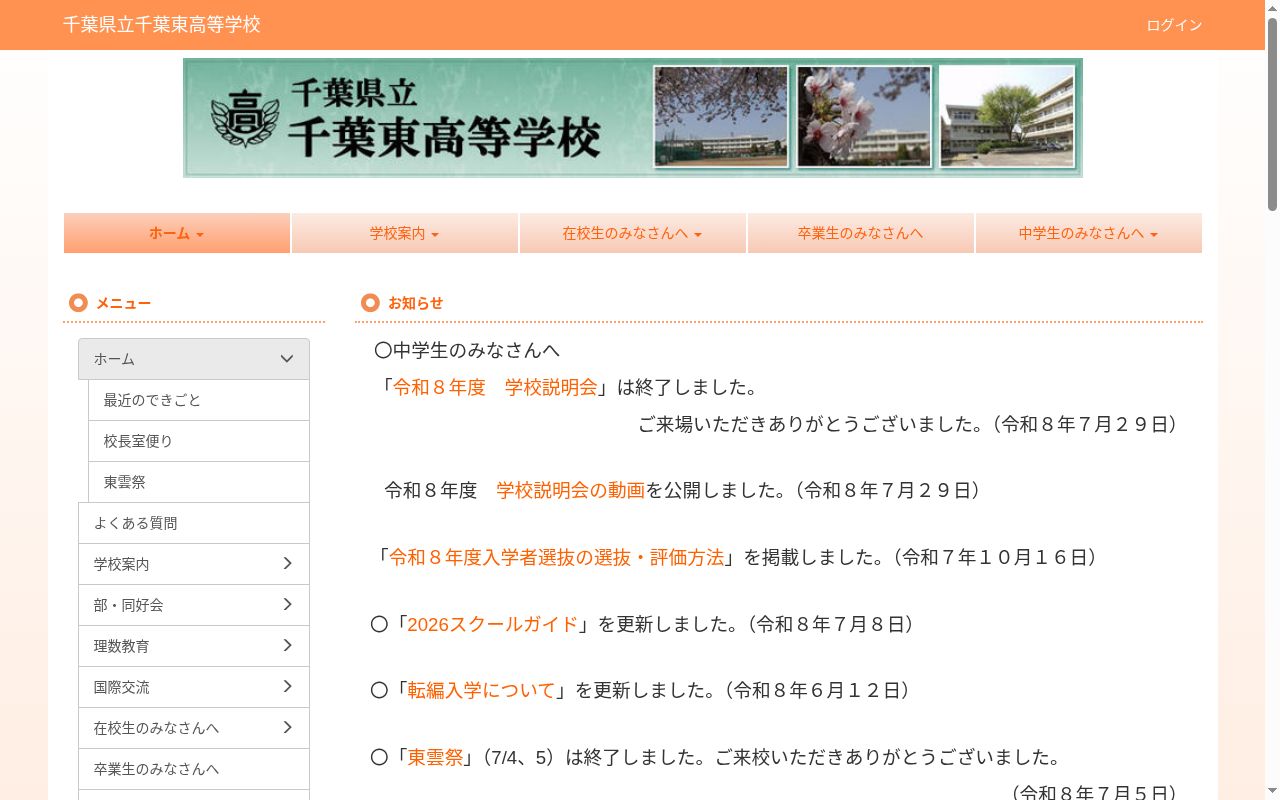Go to 卒業生のみなさんへ in the top navigation
The width and height of the screenshot is (1280, 800).
[861, 233]
